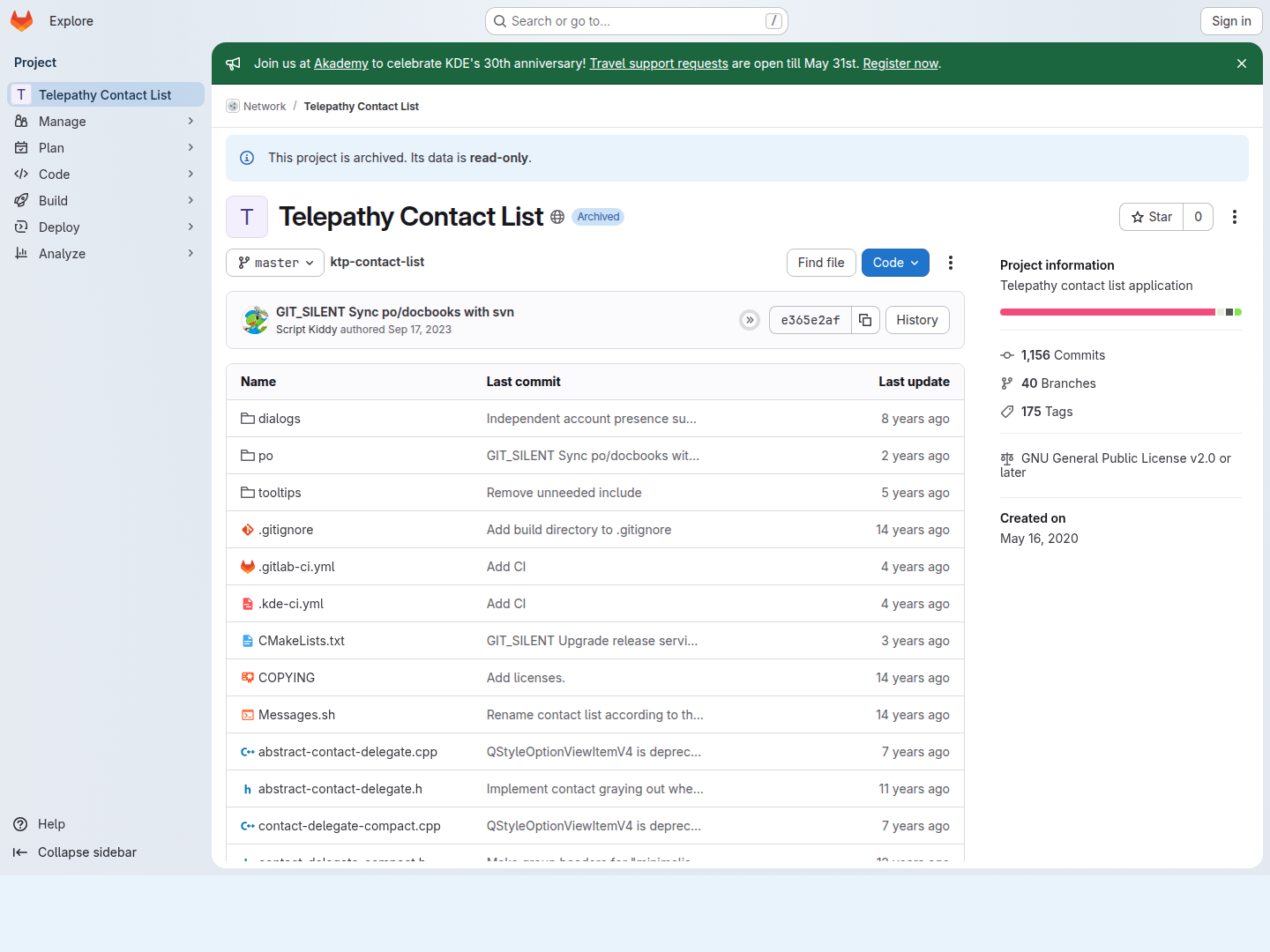Screen dimensions: 1270x952
Task: Click the public globe icon beside project title
Action: pyautogui.click(x=557, y=217)
